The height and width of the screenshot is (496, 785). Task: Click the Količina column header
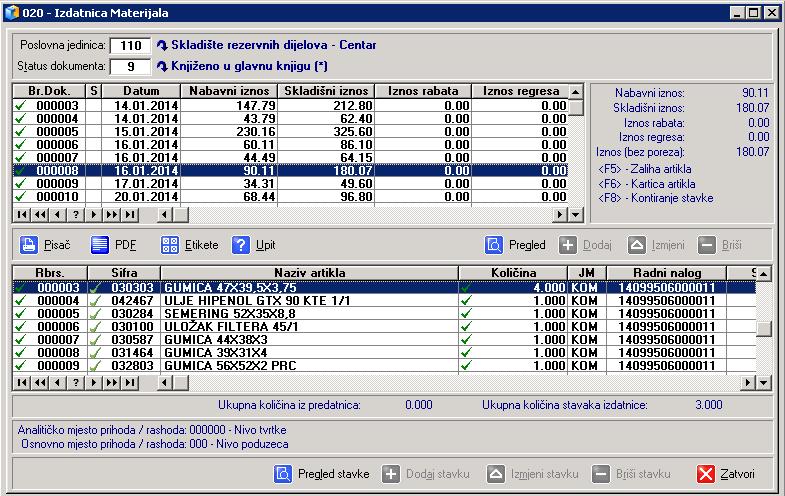(513, 273)
